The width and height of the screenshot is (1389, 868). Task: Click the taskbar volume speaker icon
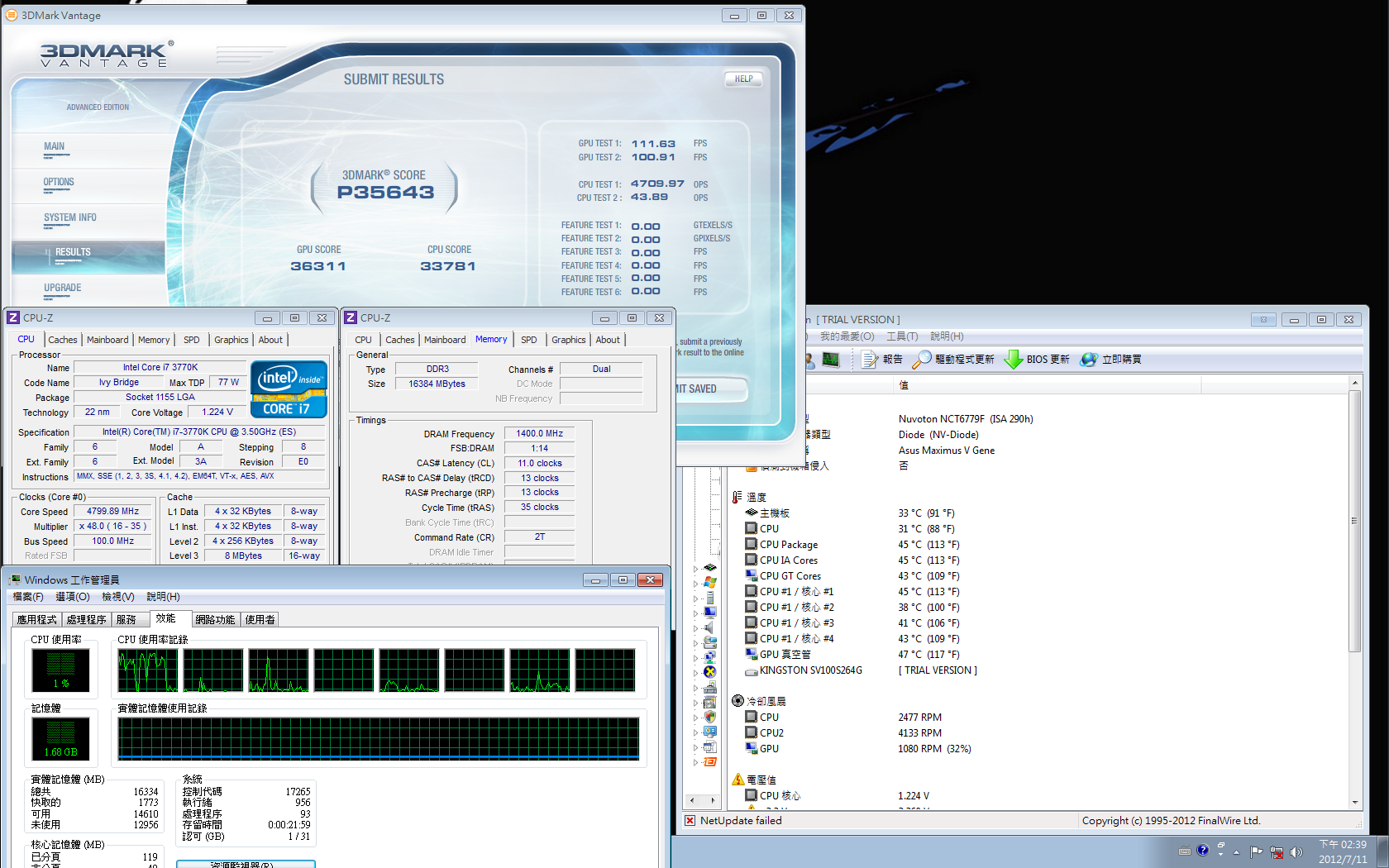1296,852
